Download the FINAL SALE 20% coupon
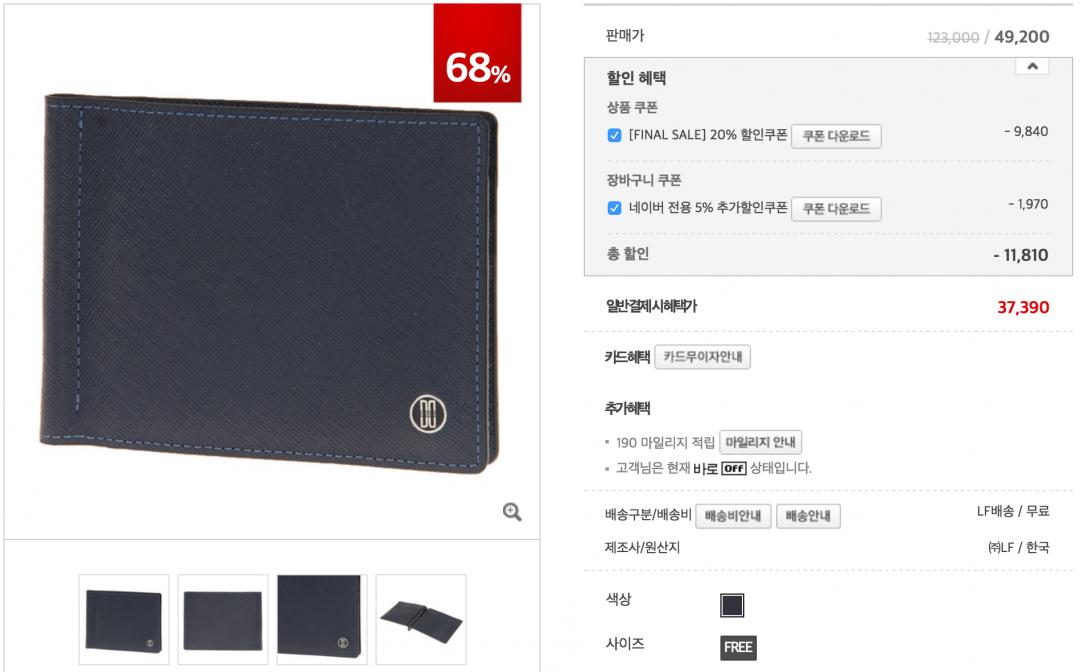The image size is (1080, 672). click(836, 136)
